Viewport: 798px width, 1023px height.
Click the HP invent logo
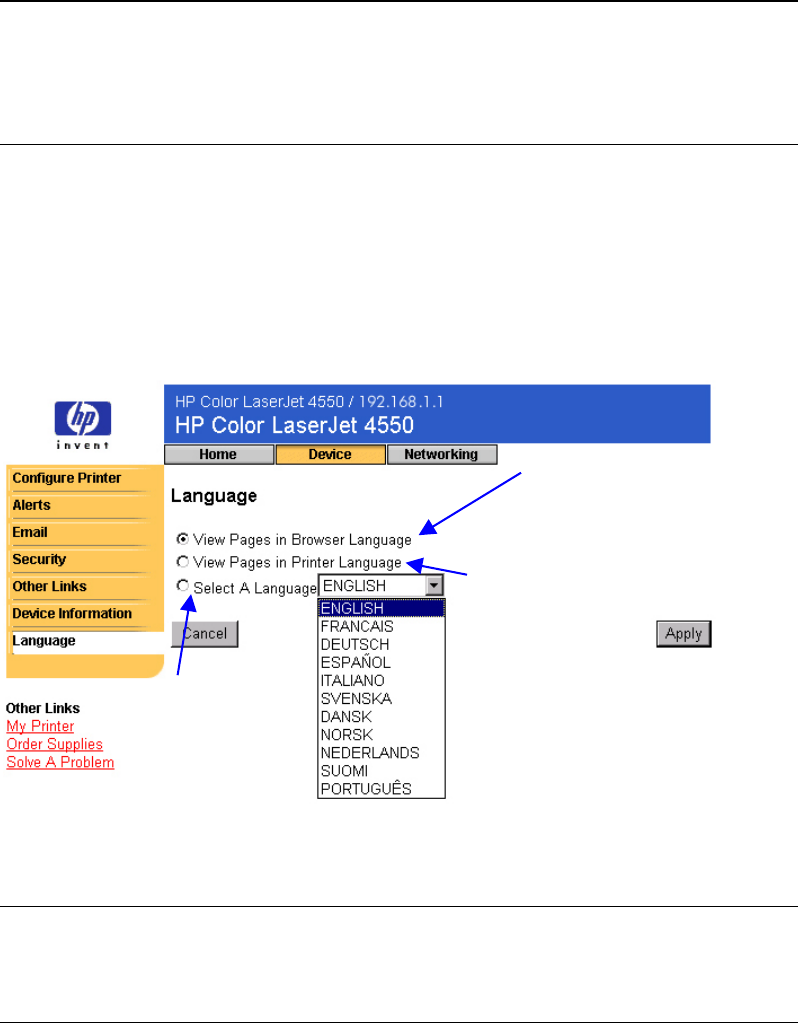point(83,425)
